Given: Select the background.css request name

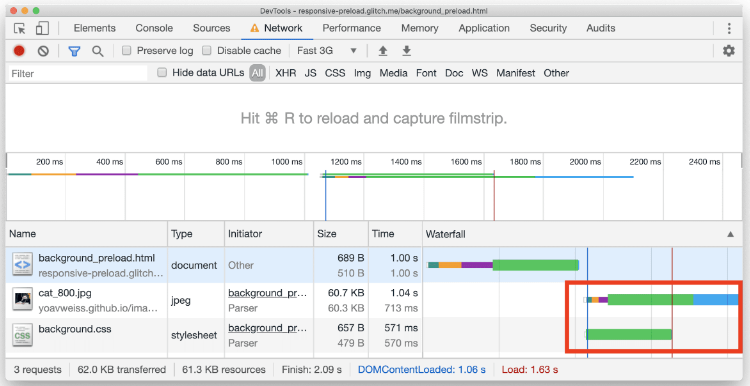Looking at the screenshot, I should coord(75,329).
